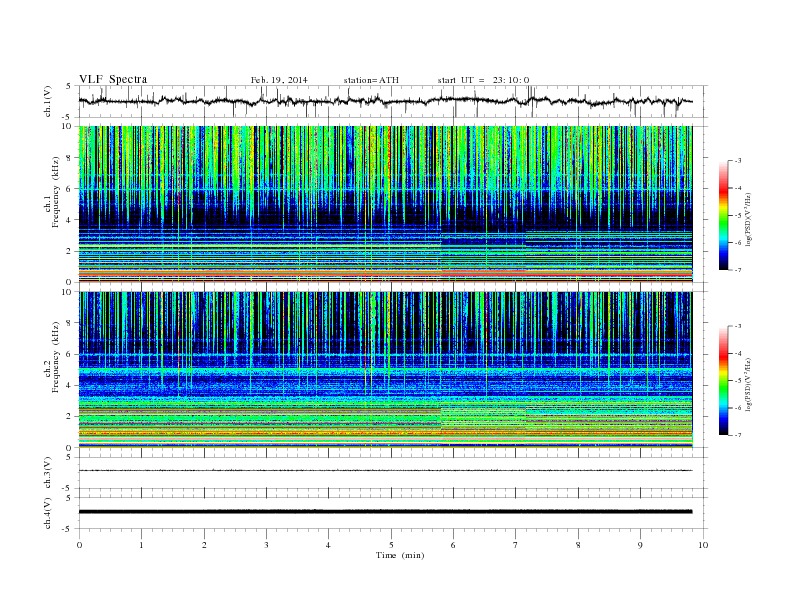The height and width of the screenshot is (612, 792).
Task: Click time axis tick label "4"
Action: pyautogui.click(x=328, y=545)
